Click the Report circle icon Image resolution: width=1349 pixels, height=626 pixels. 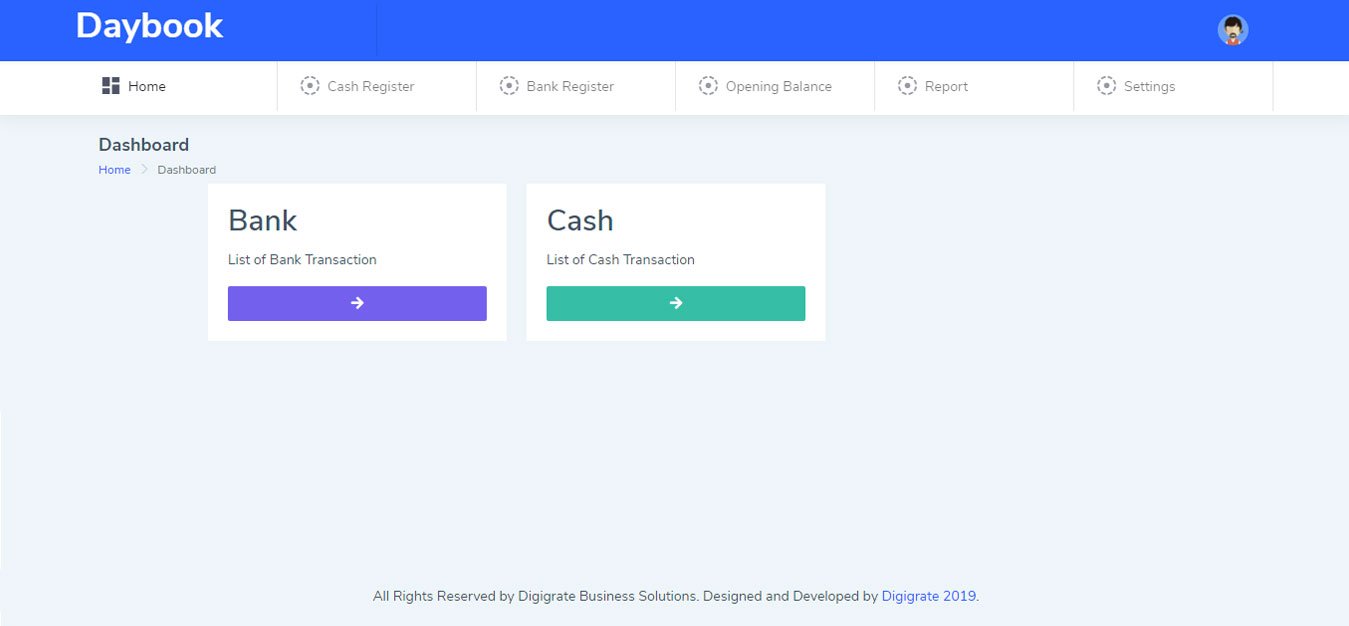[907, 86]
